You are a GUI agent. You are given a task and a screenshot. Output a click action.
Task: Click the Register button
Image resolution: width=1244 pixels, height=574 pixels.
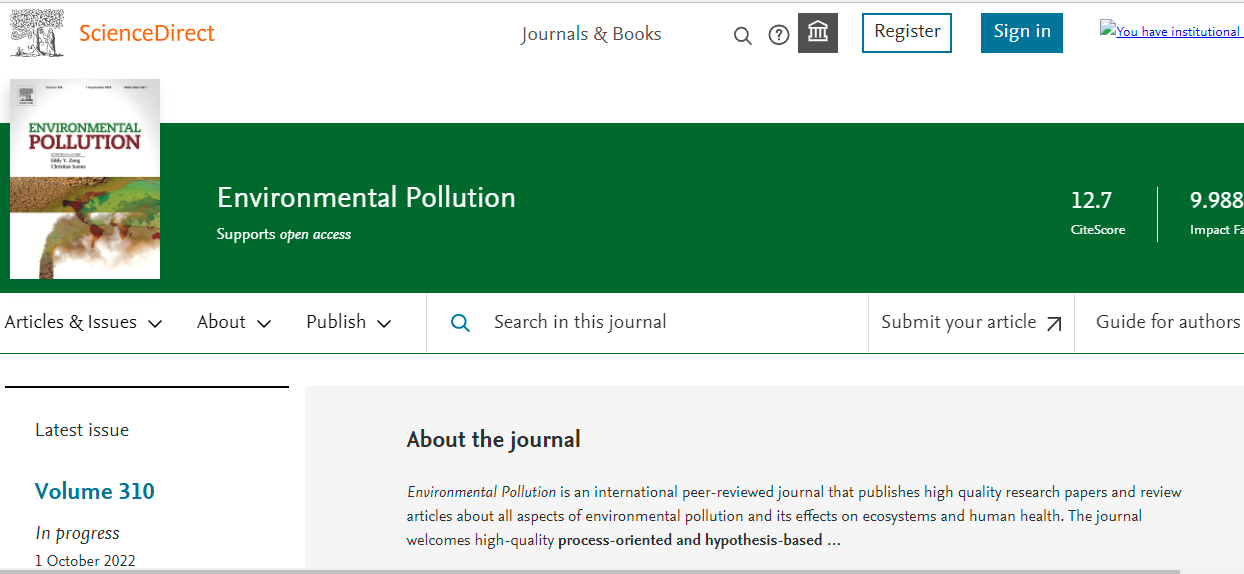click(x=907, y=32)
